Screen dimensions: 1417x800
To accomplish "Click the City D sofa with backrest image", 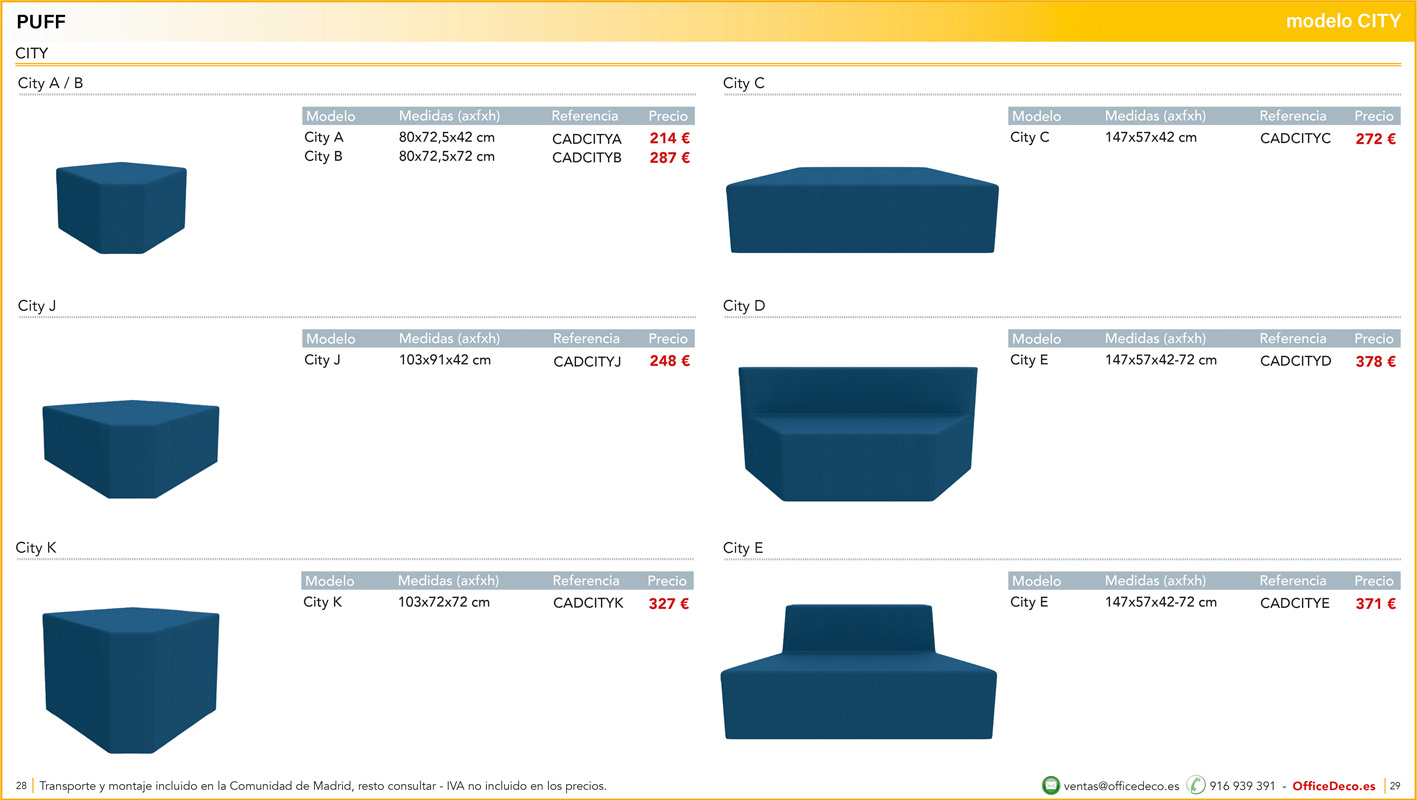I will point(858,432).
